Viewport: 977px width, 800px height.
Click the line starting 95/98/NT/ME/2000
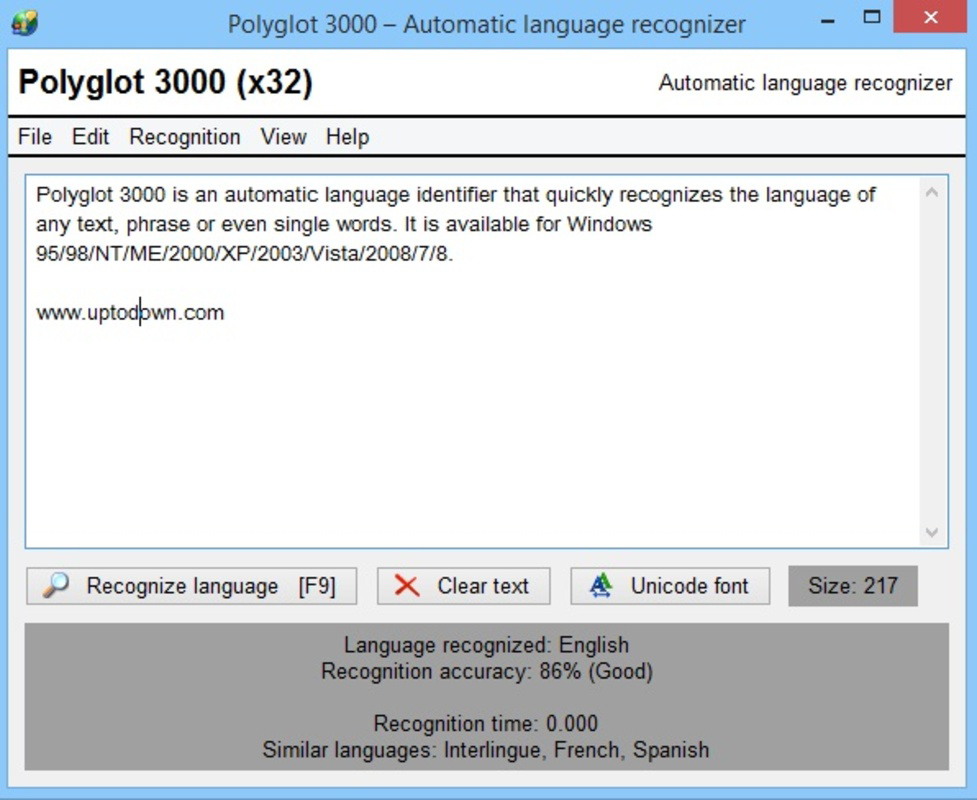tap(245, 254)
